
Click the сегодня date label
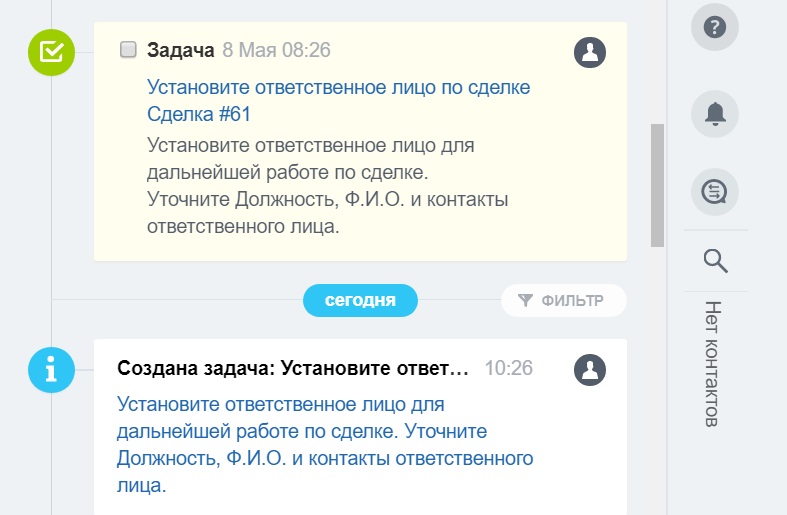tap(360, 300)
